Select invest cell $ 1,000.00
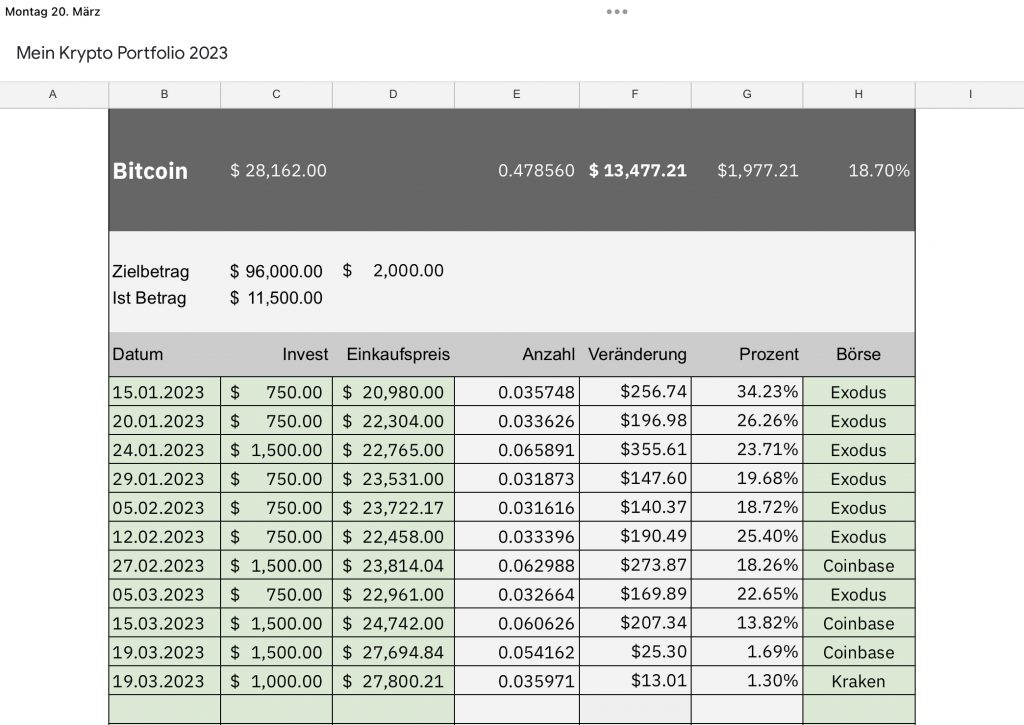Viewport: 1024px width, 725px height. (276, 681)
